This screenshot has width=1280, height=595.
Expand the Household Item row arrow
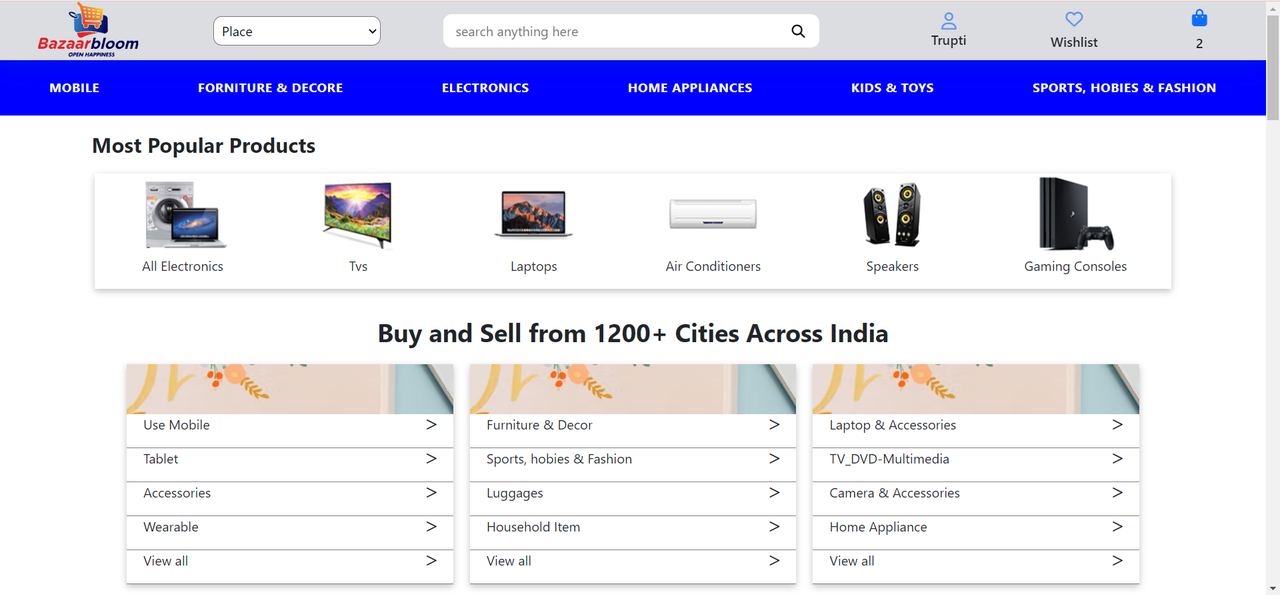[774, 527]
